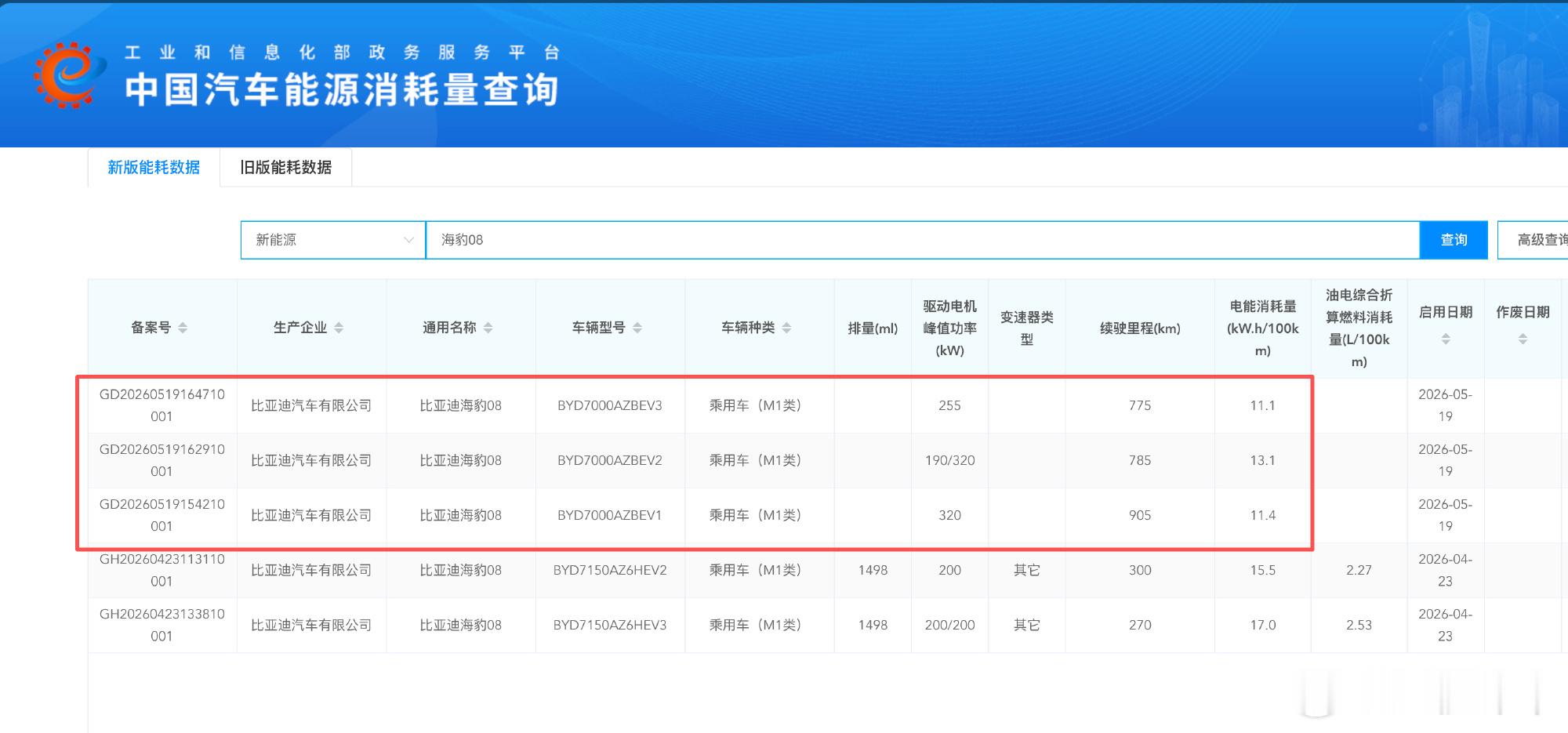Select record GD20260519162910001
This screenshot has width=1568, height=733.
tap(162, 460)
